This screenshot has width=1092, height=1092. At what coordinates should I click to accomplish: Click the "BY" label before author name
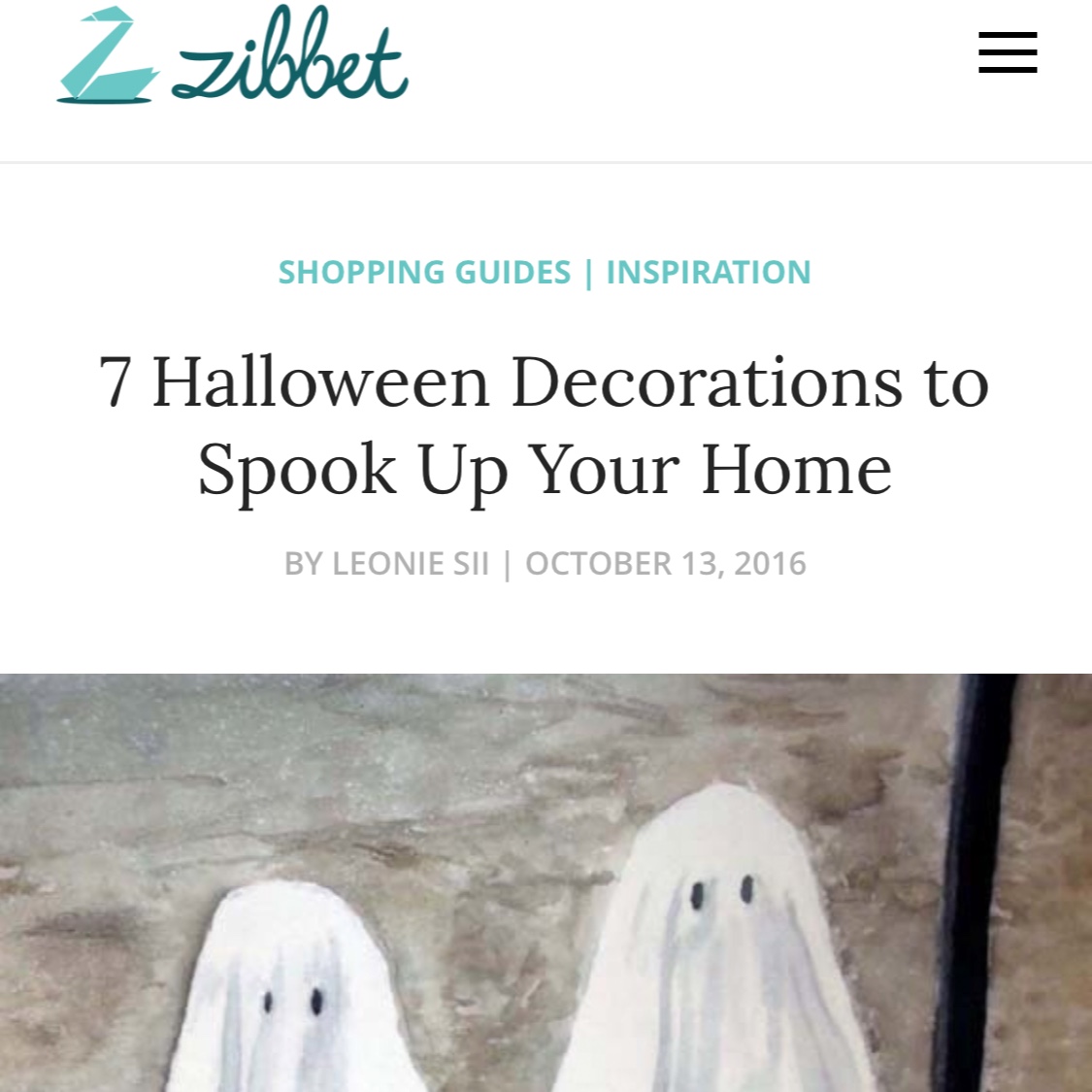click(303, 563)
